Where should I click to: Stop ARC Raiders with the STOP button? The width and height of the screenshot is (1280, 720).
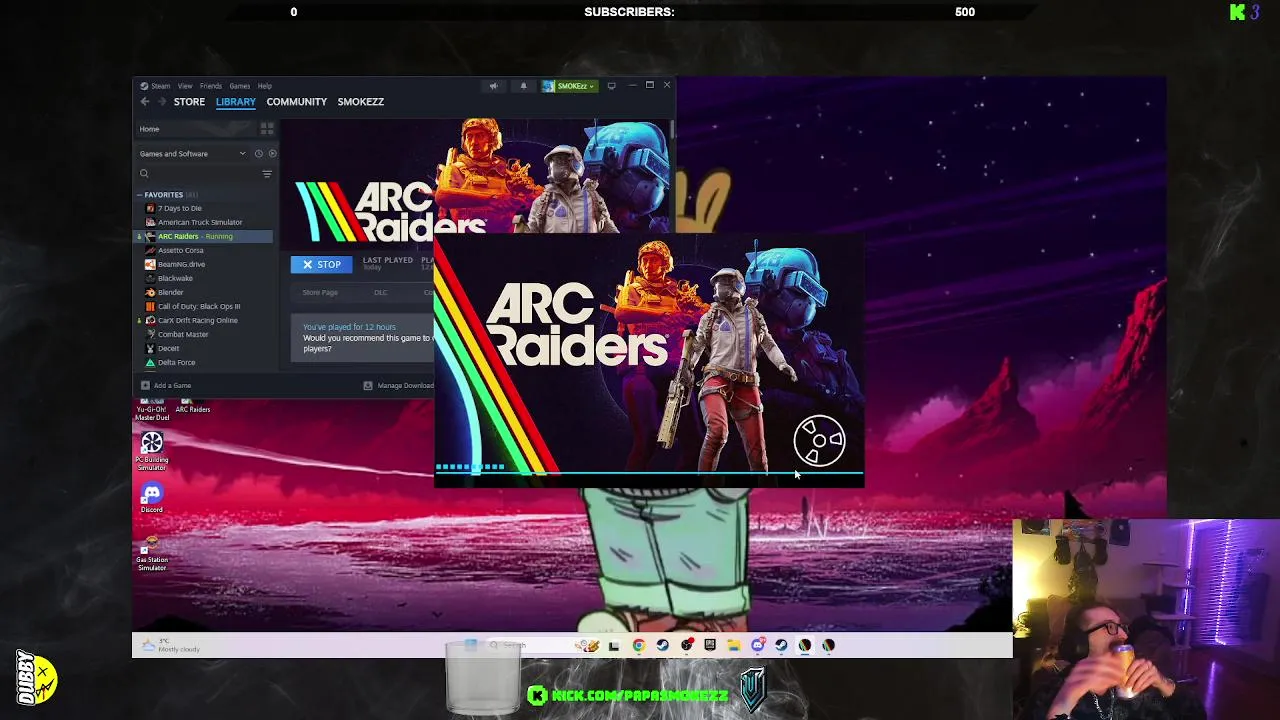(x=322, y=264)
